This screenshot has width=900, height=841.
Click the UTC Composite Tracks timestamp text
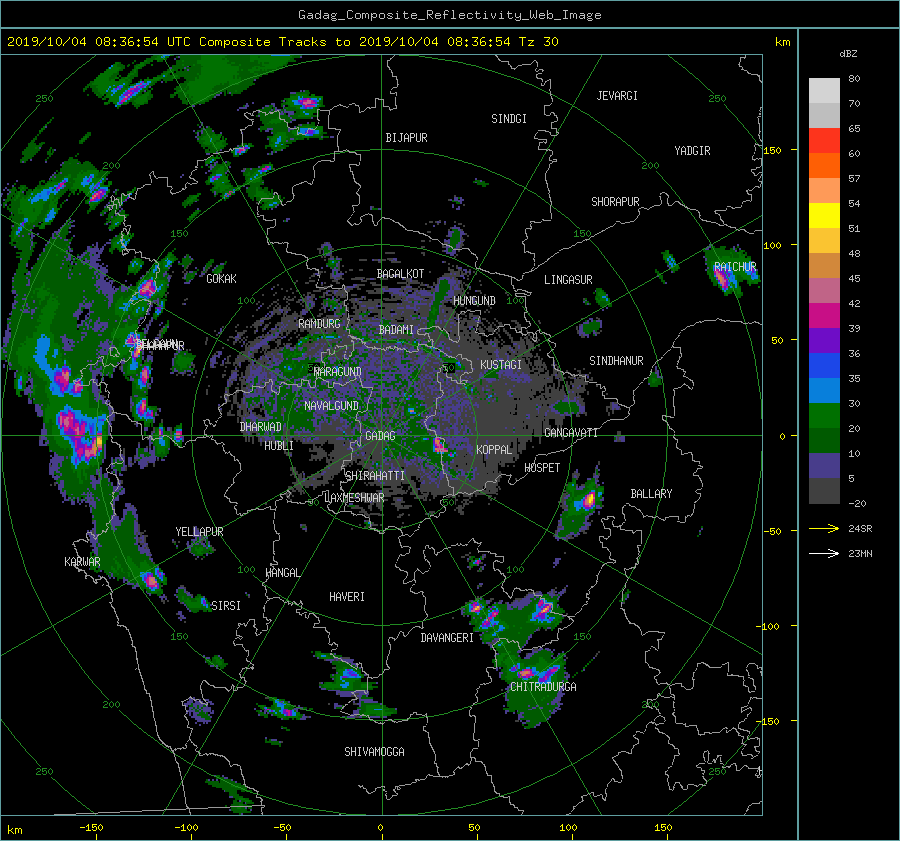click(282, 42)
